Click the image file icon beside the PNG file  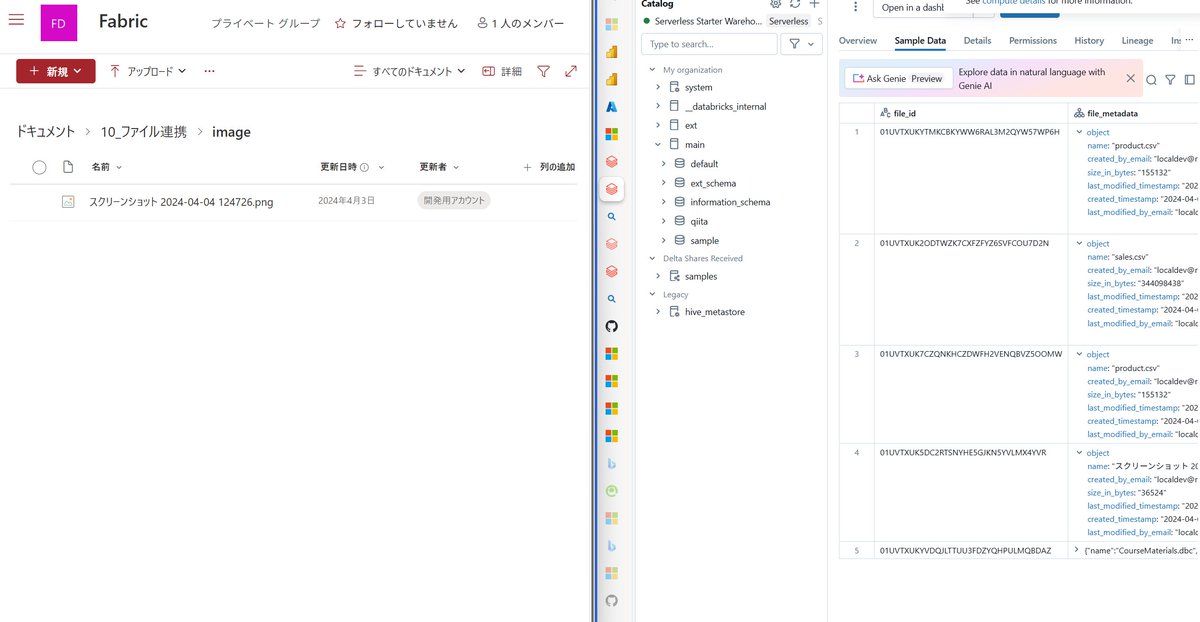tap(68, 201)
